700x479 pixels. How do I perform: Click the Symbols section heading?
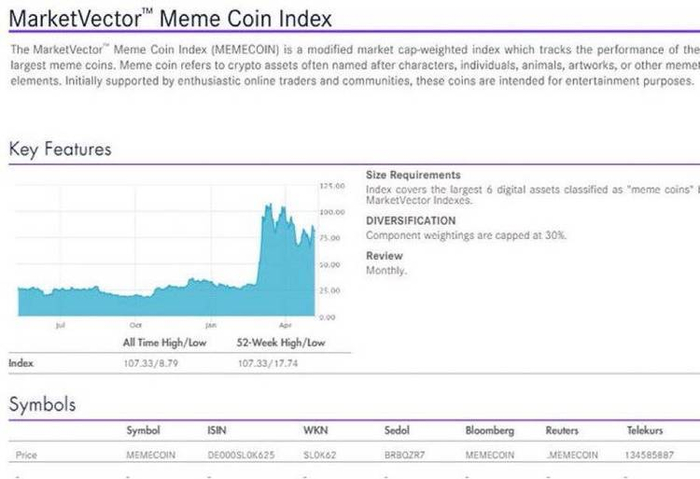coord(42,405)
